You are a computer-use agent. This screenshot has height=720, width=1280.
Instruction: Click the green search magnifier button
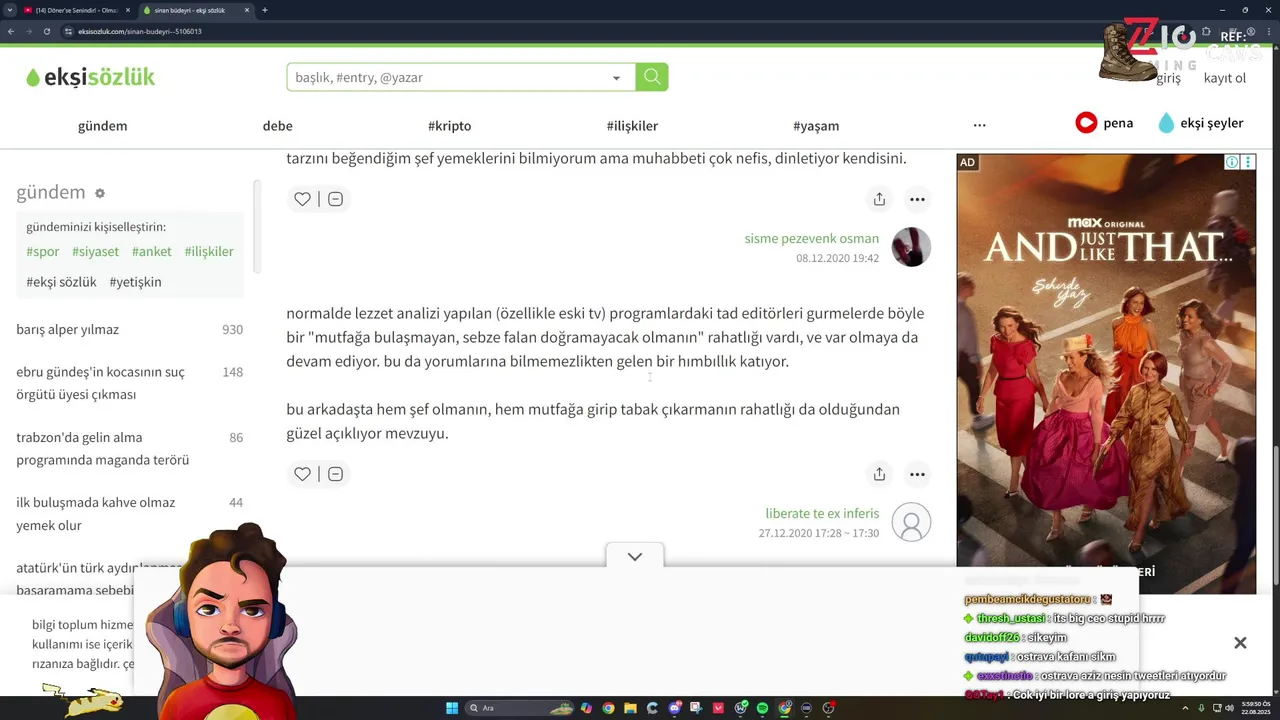pos(652,77)
